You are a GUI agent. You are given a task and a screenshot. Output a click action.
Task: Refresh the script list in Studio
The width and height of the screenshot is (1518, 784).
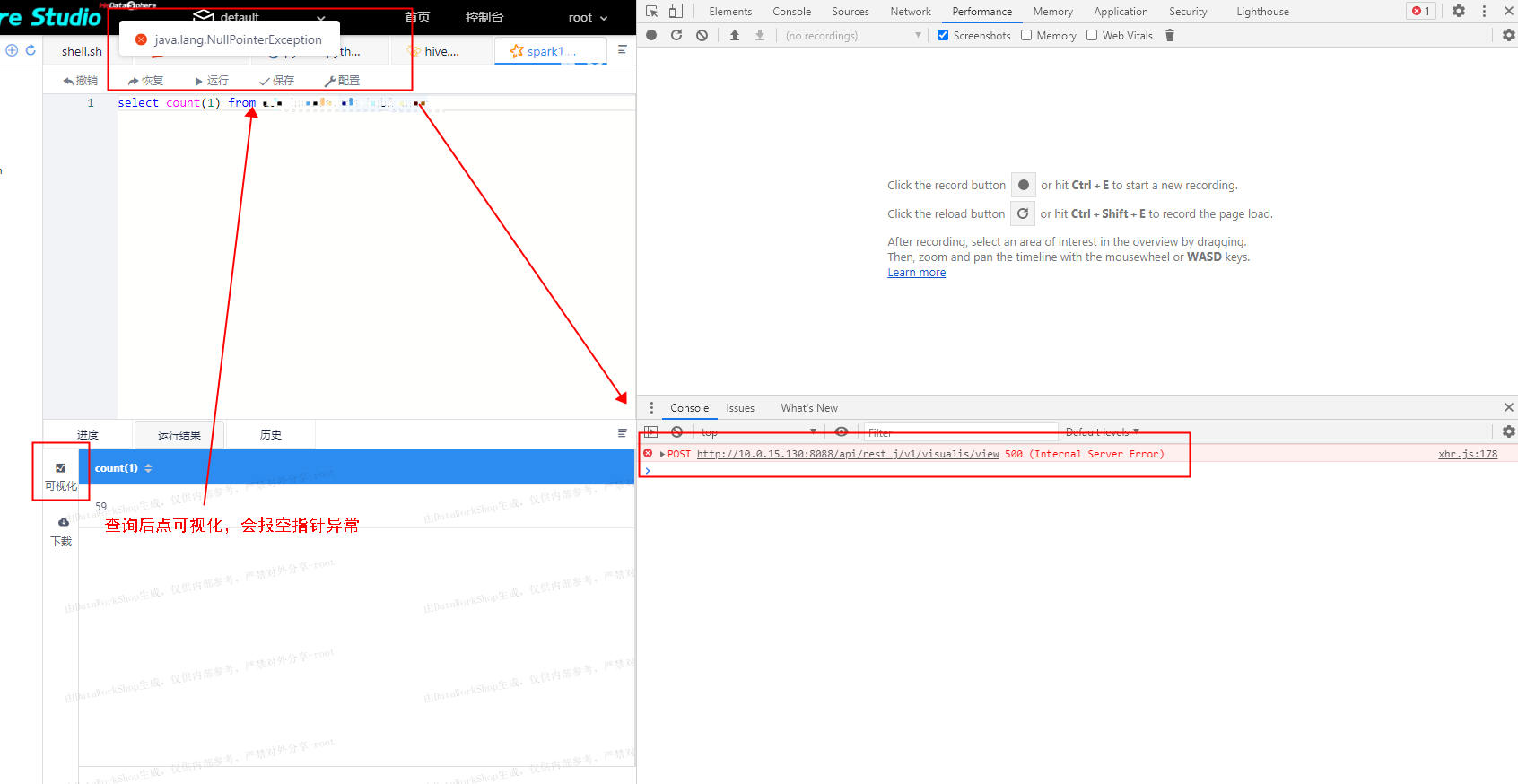[31, 50]
